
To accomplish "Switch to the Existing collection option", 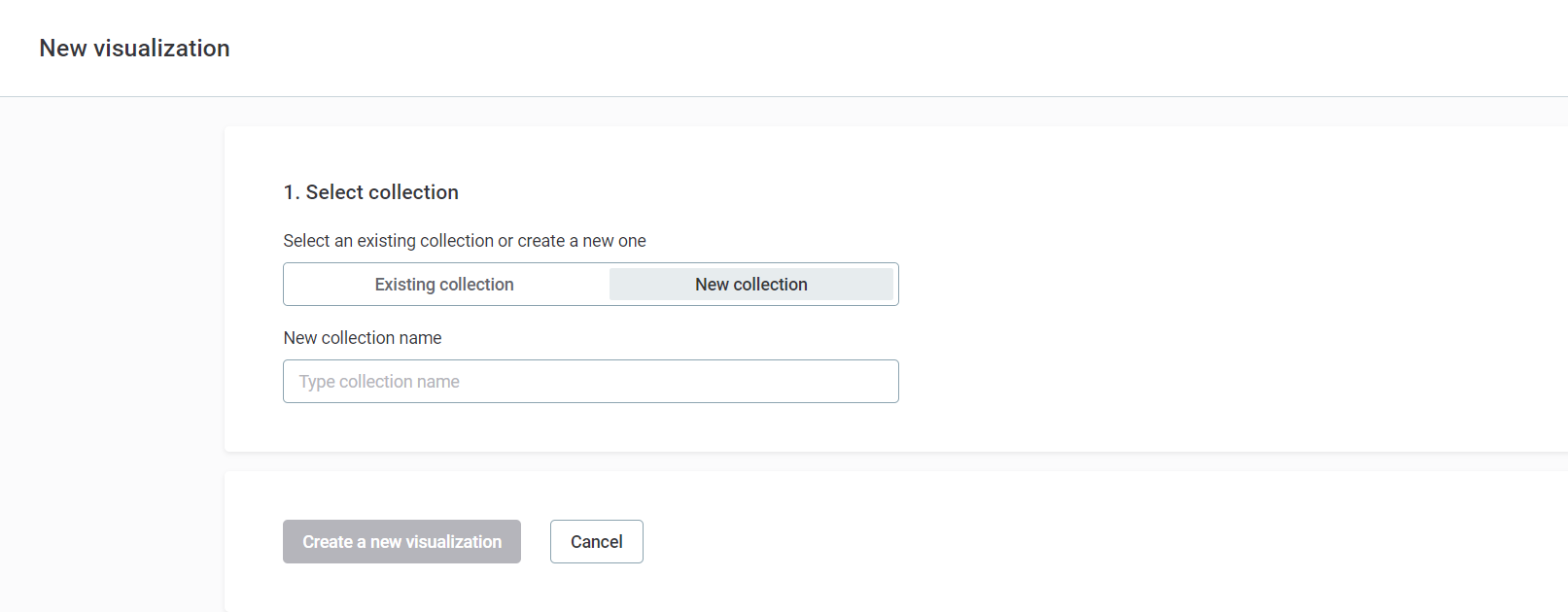I will click(x=444, y=285).
